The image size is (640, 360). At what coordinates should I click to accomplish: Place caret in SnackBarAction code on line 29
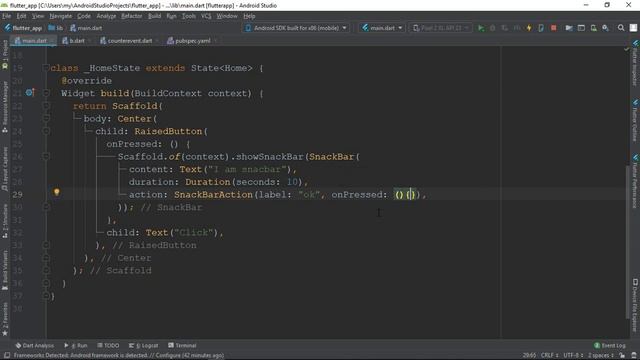click(x=213, y=195)
